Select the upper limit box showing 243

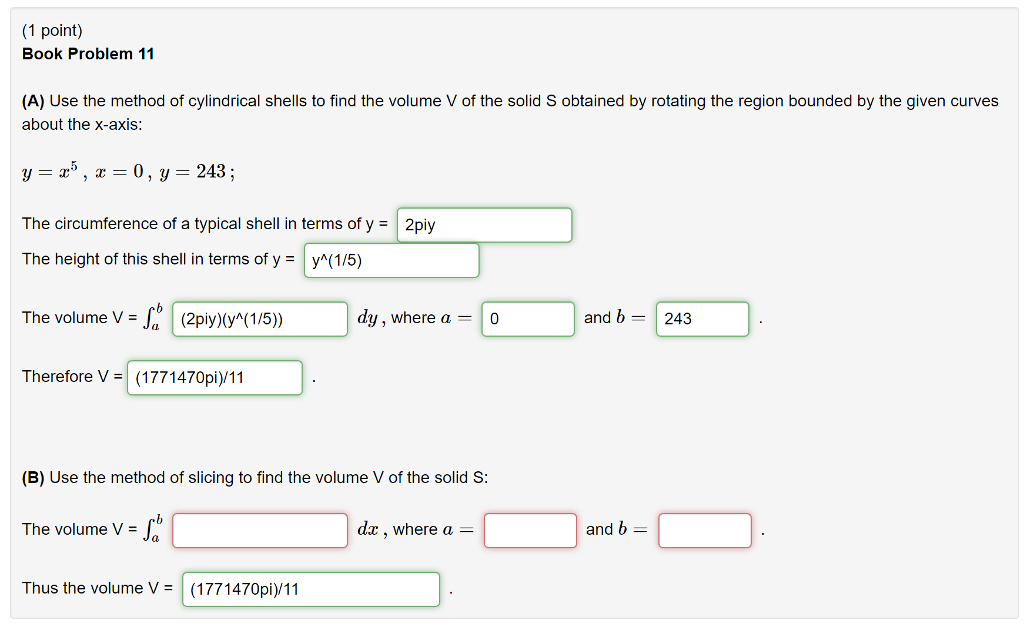pyautogui.click(x=702, y=318)
